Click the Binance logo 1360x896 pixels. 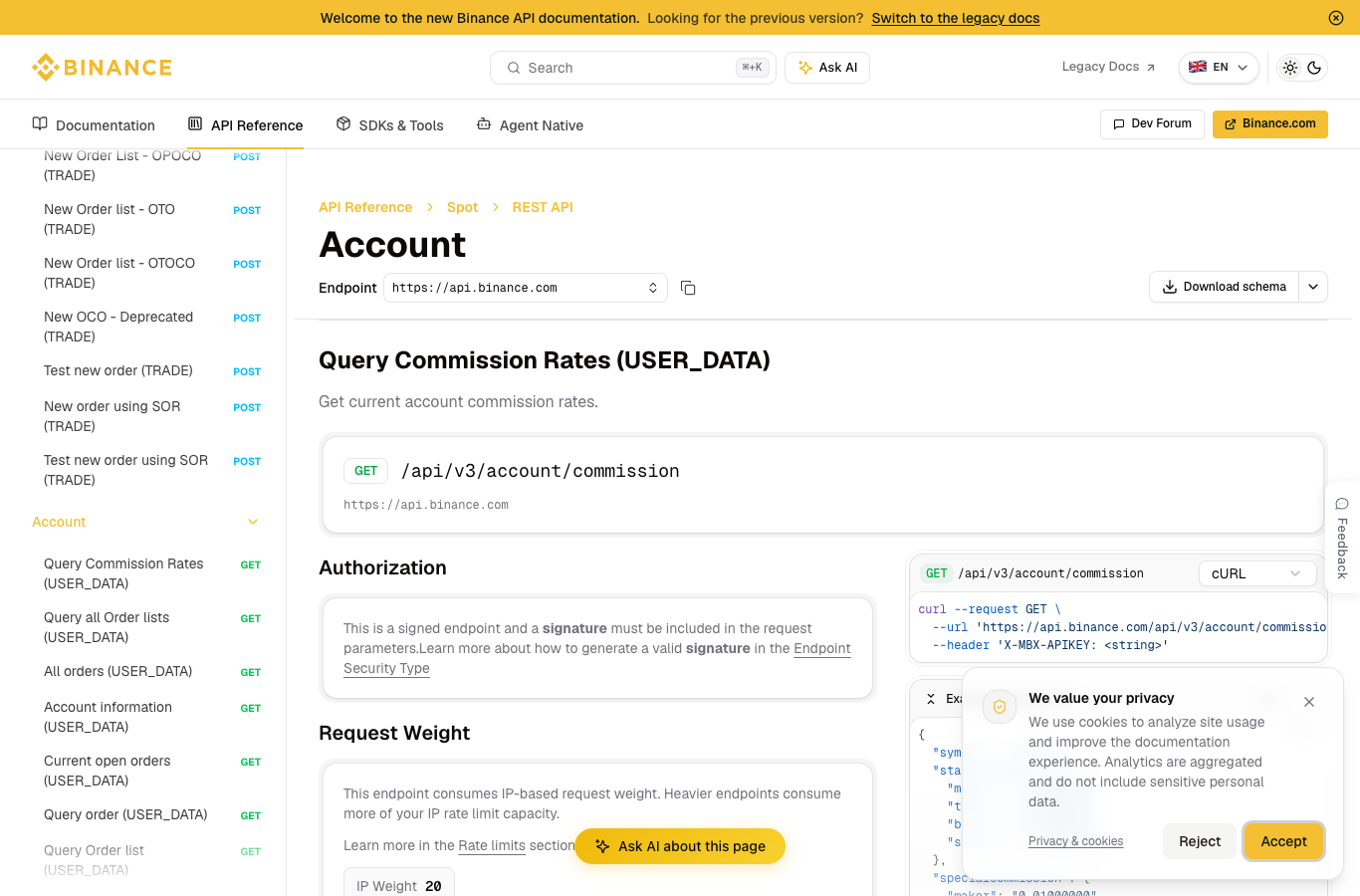point(102,67)
